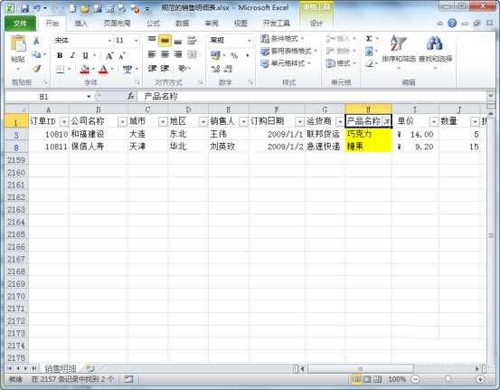The width and height of the screenshot is (500, 390).
Task: Toggle middle vertical alignment
Action: click(165, 41)
